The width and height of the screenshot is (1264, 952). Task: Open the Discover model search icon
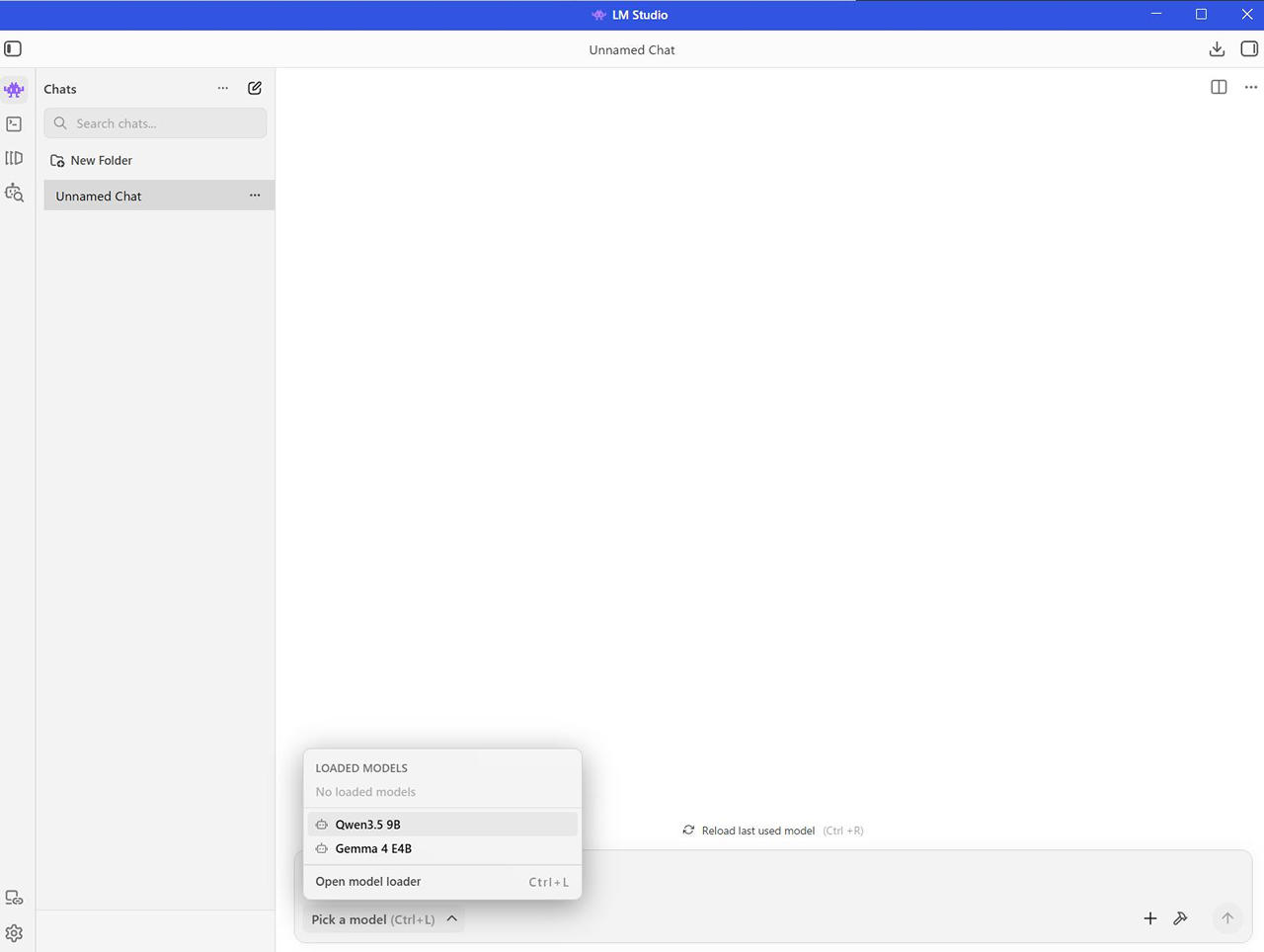[14, 193]
